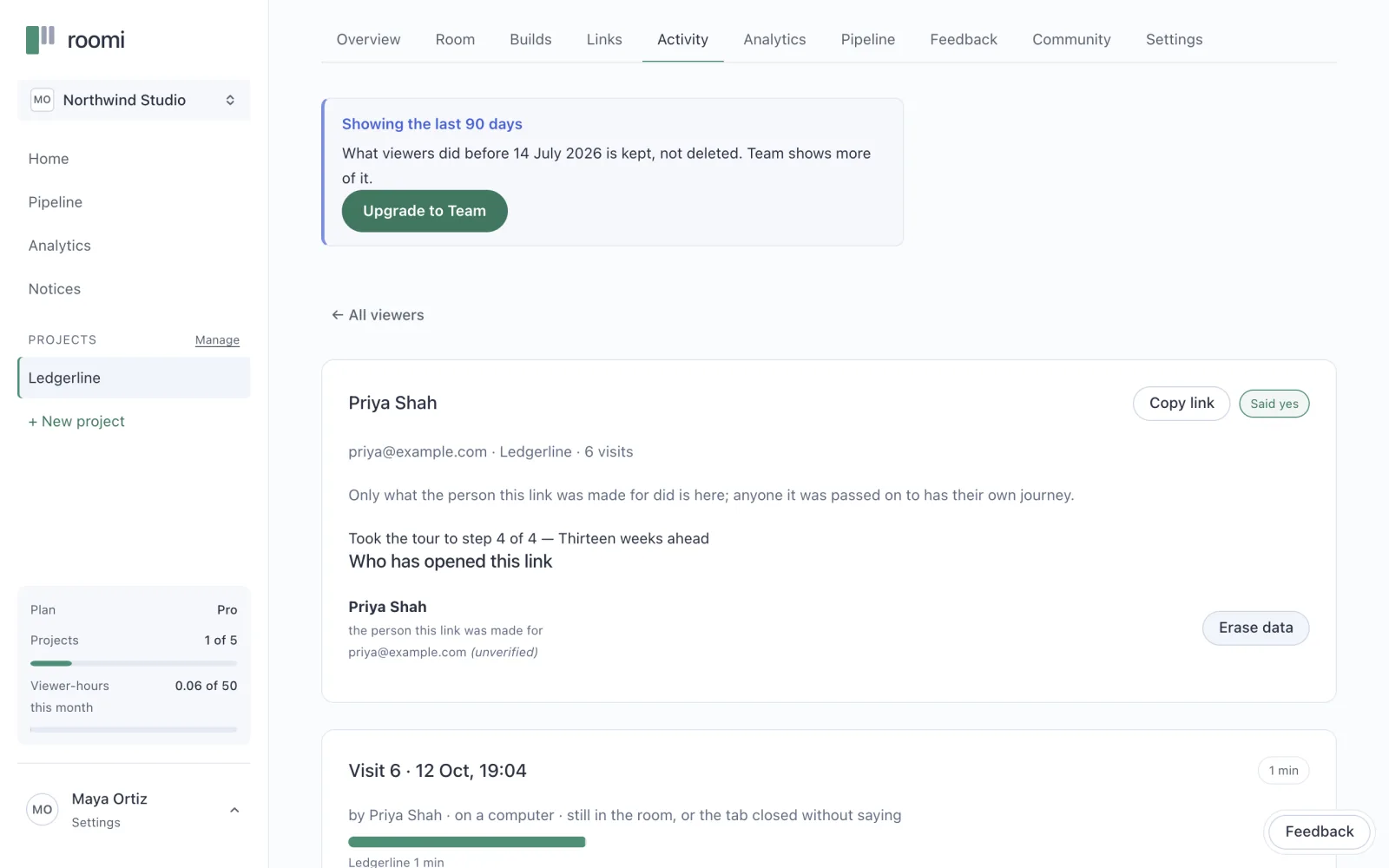Select the Activity tab
Viewport: 1389px width, 868px height.
coord(683,39)
